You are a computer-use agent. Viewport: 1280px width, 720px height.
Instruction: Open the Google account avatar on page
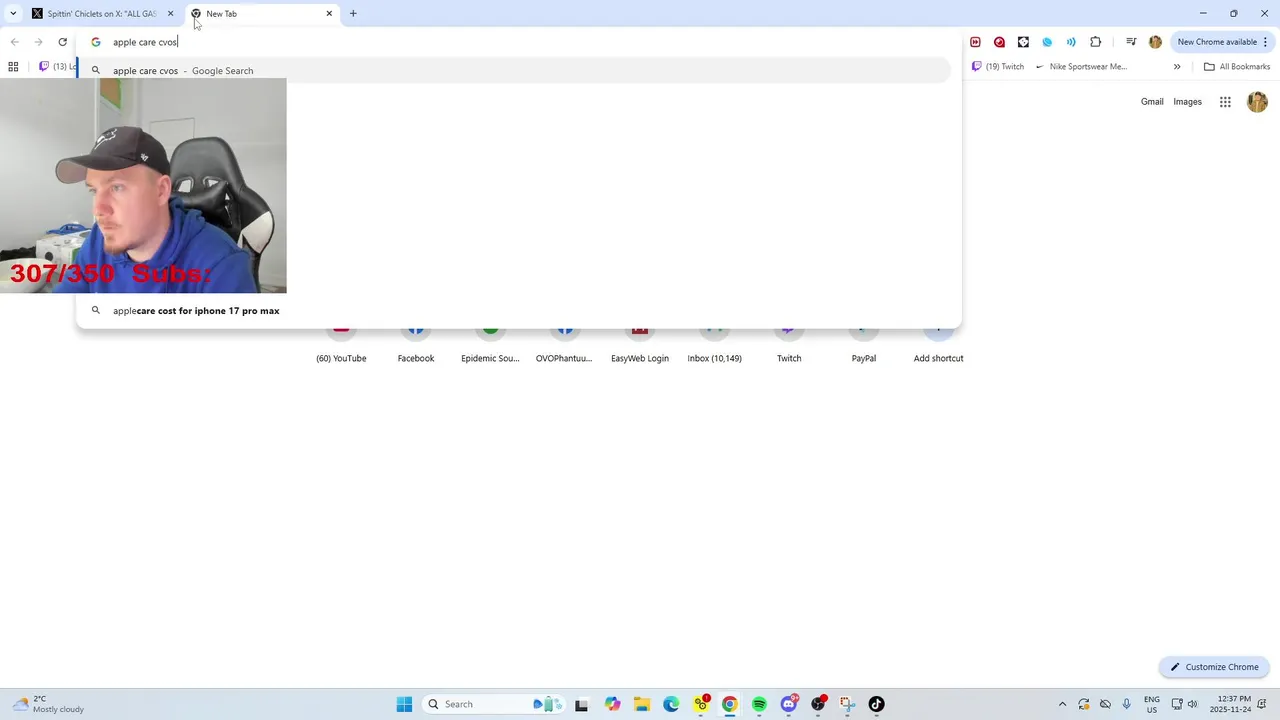(x=1257, y=102)
